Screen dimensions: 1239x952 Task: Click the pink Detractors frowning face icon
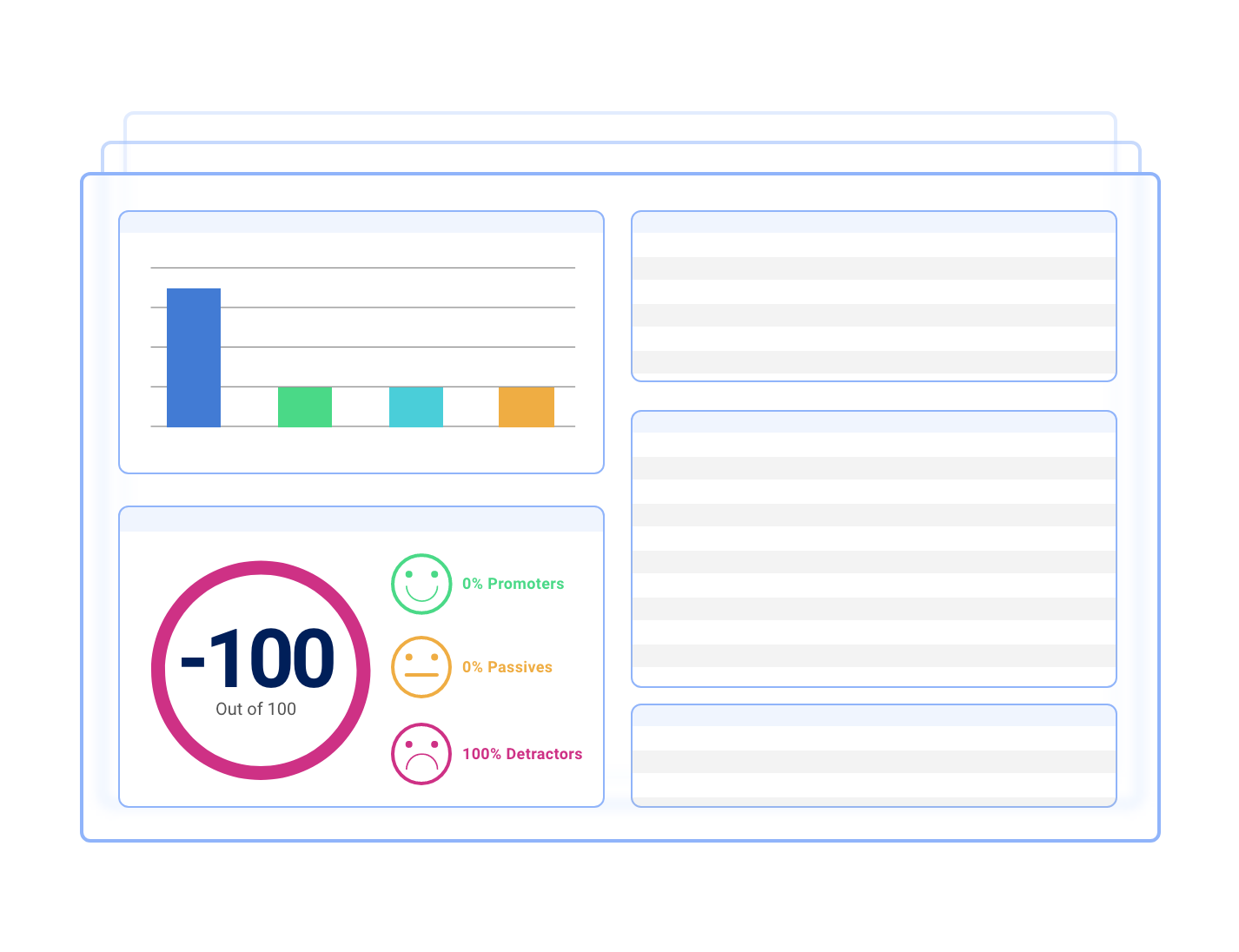pos(421,754)
